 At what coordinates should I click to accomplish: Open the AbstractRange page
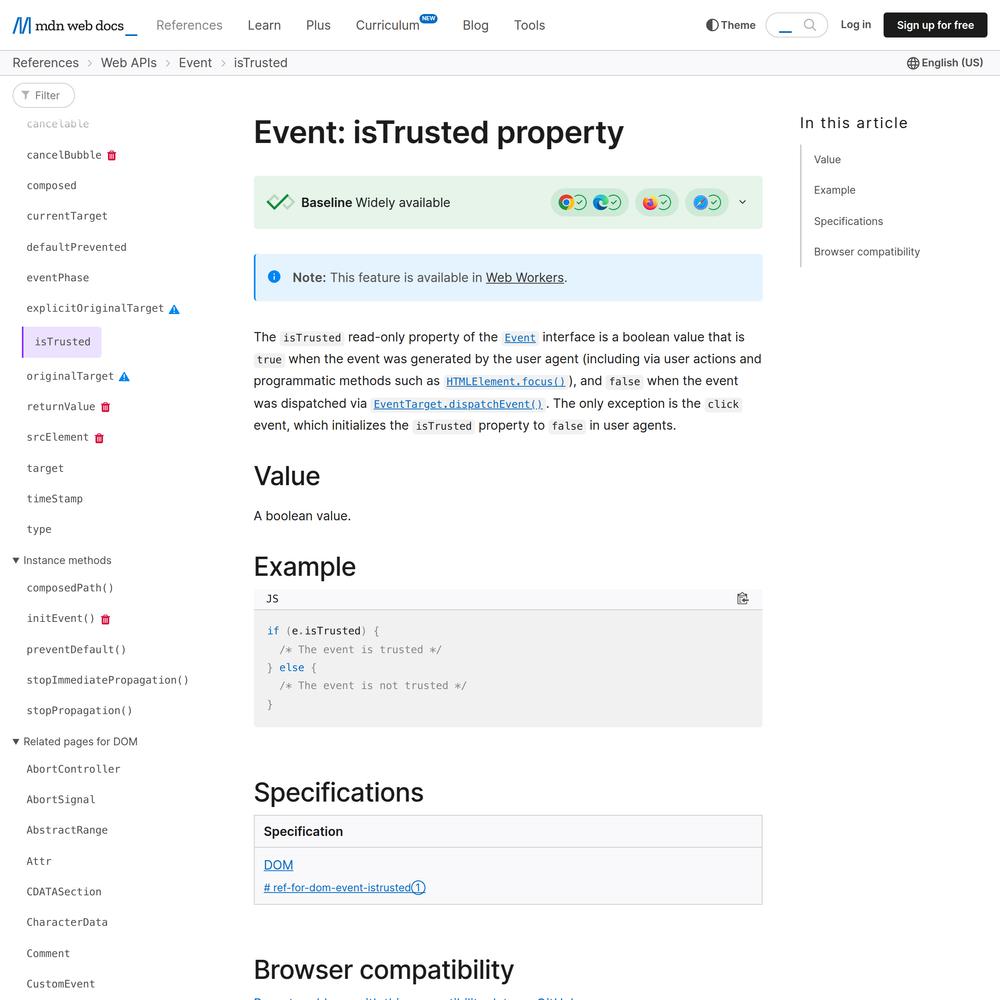click(x=67, y=830)
